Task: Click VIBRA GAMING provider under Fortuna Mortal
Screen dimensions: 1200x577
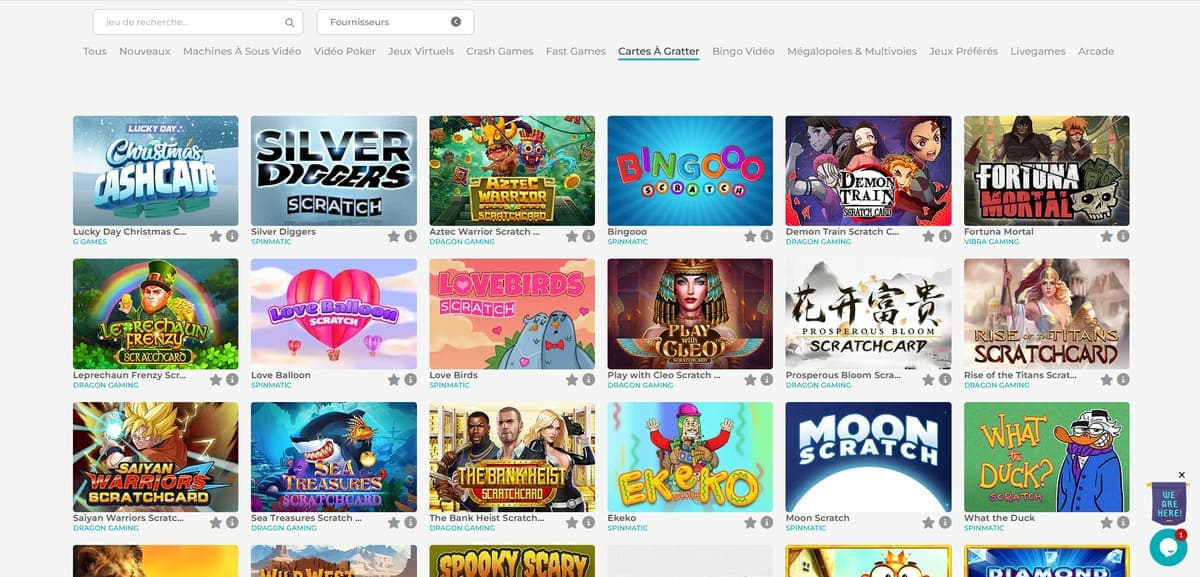Action: (x=992, y=242)
